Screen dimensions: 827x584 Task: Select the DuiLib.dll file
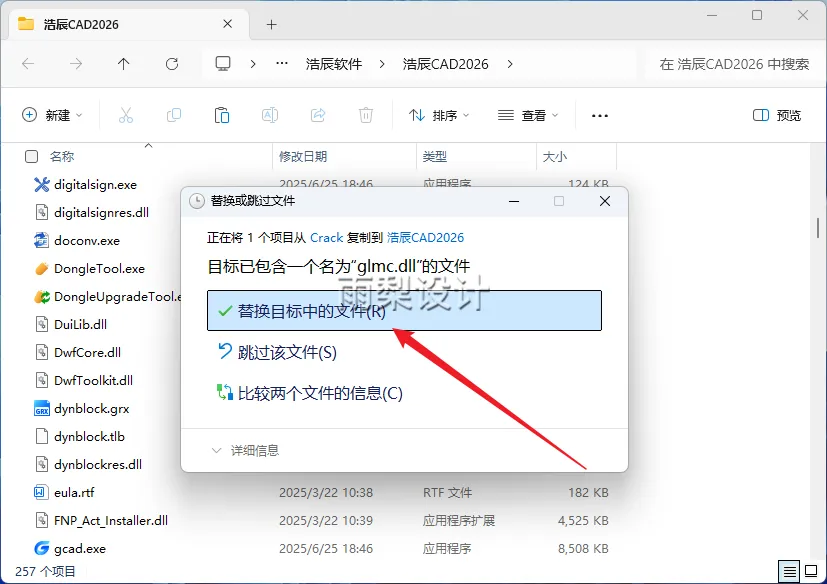(80, 324)
